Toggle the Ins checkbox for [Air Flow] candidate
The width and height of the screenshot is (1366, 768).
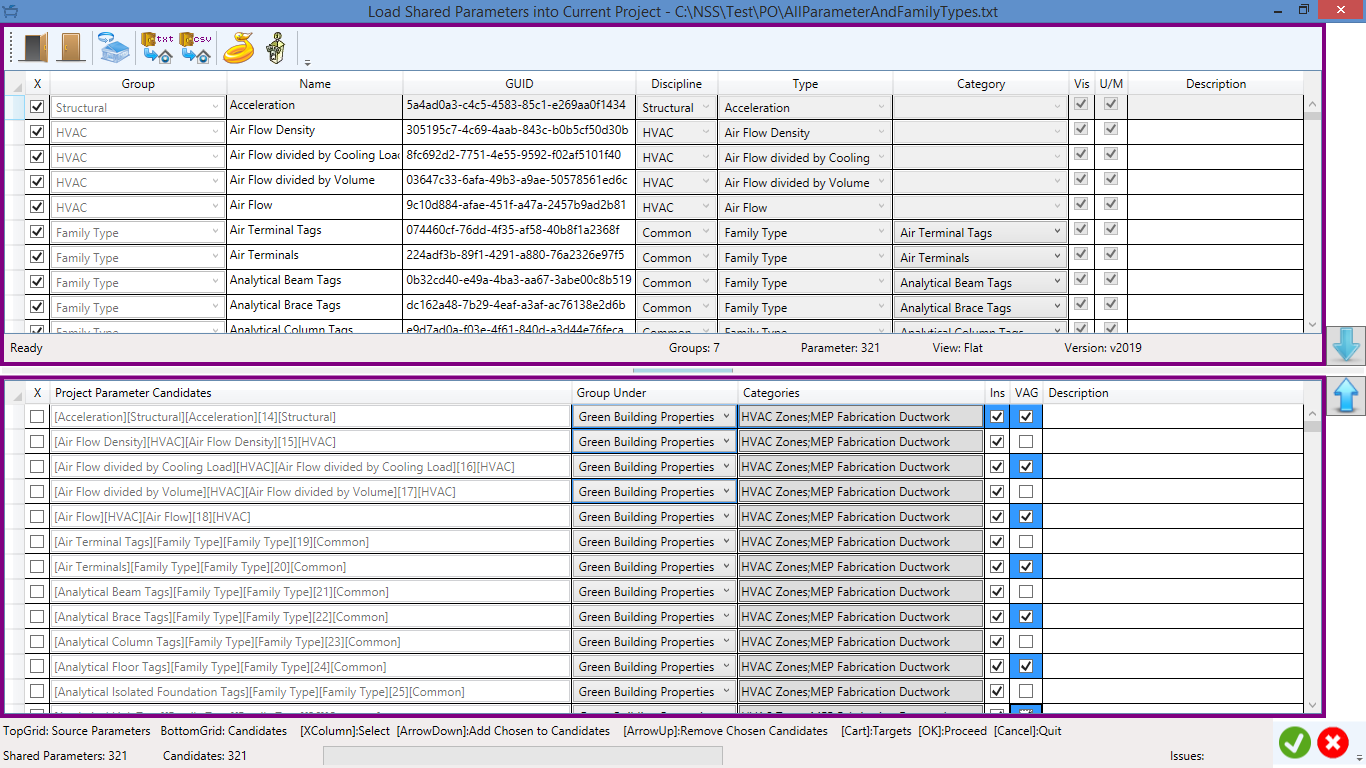[x=997, y=516]
